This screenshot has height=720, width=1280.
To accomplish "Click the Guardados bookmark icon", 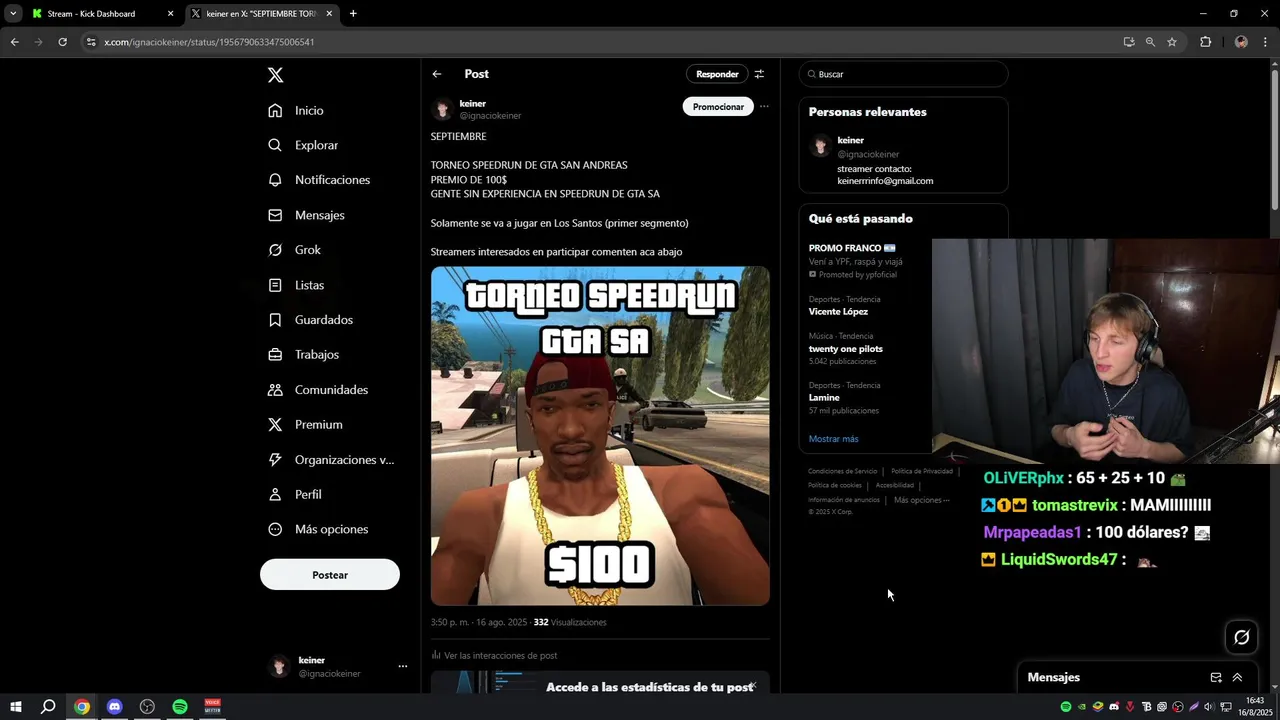I will [x=275, y=320].
